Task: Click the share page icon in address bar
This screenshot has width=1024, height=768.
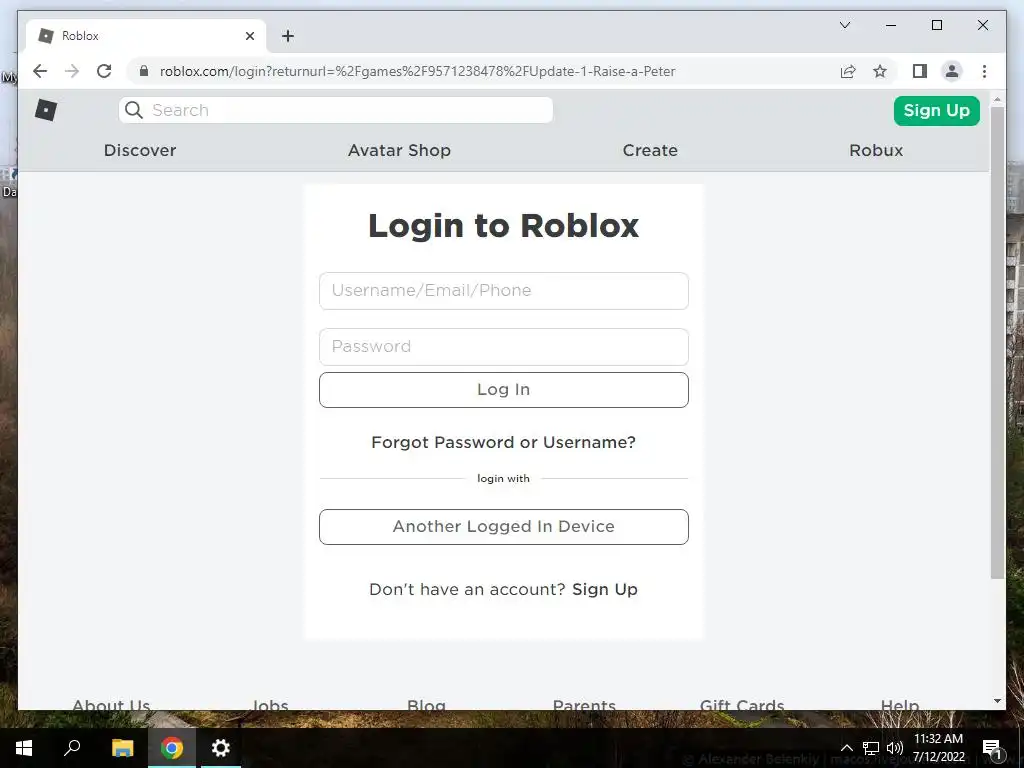Action: [848, 71]
